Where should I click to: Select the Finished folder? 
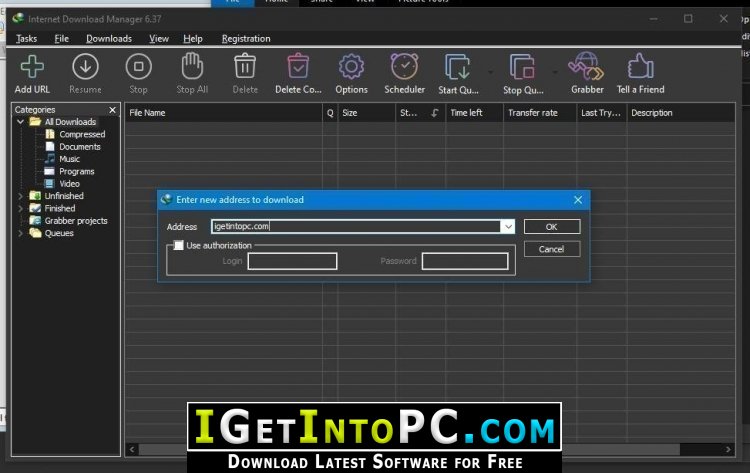59,209
